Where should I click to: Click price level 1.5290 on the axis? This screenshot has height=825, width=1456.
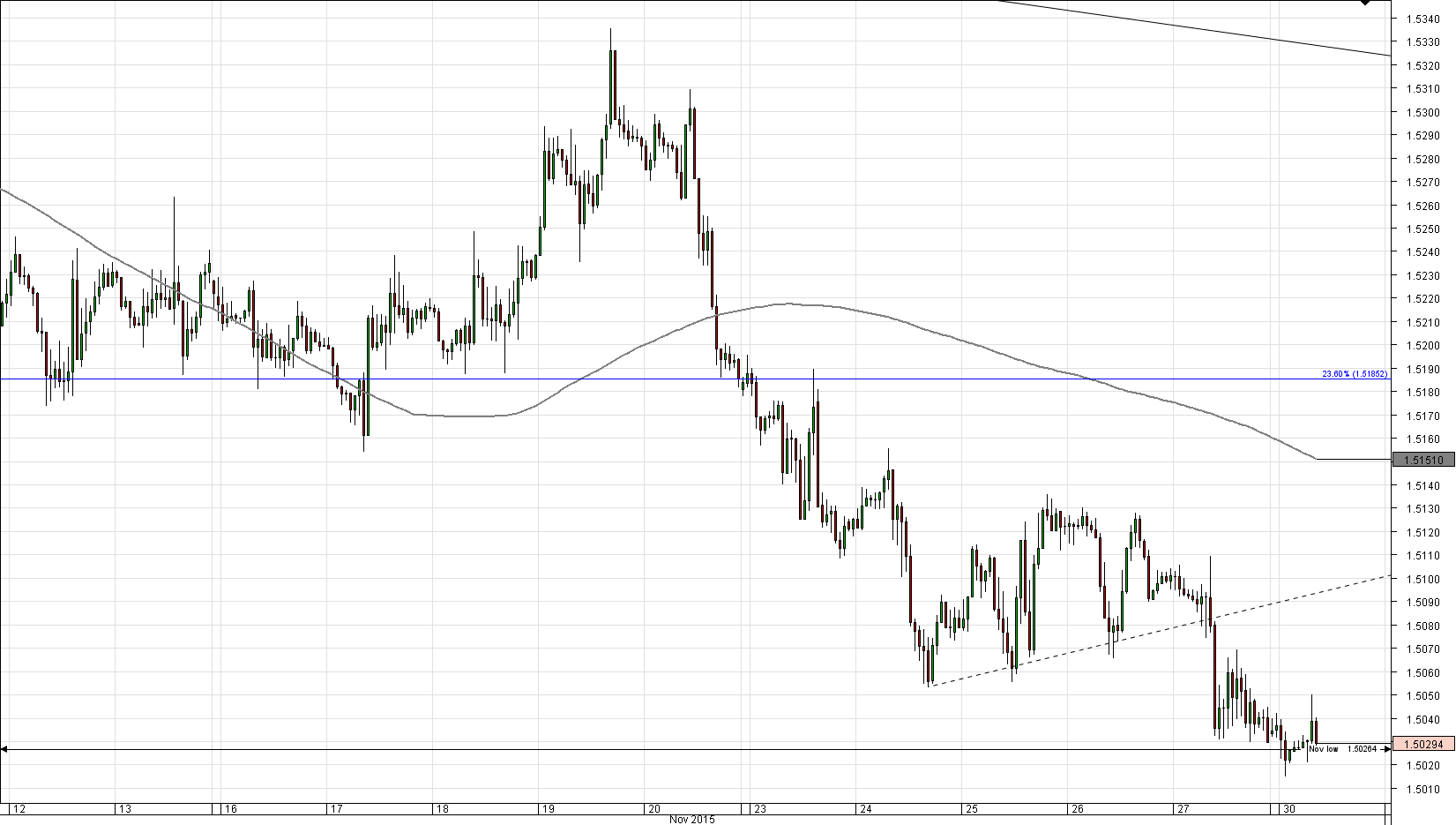pyautogui.click(x=1424, y=136)
